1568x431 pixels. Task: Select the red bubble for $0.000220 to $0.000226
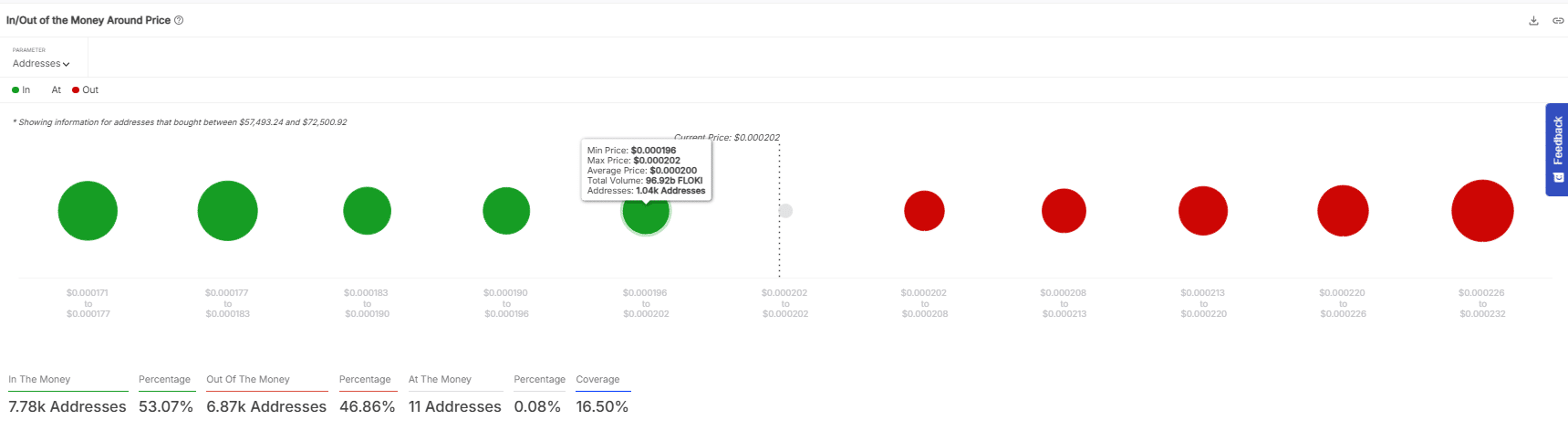[x=1343, y=211]
